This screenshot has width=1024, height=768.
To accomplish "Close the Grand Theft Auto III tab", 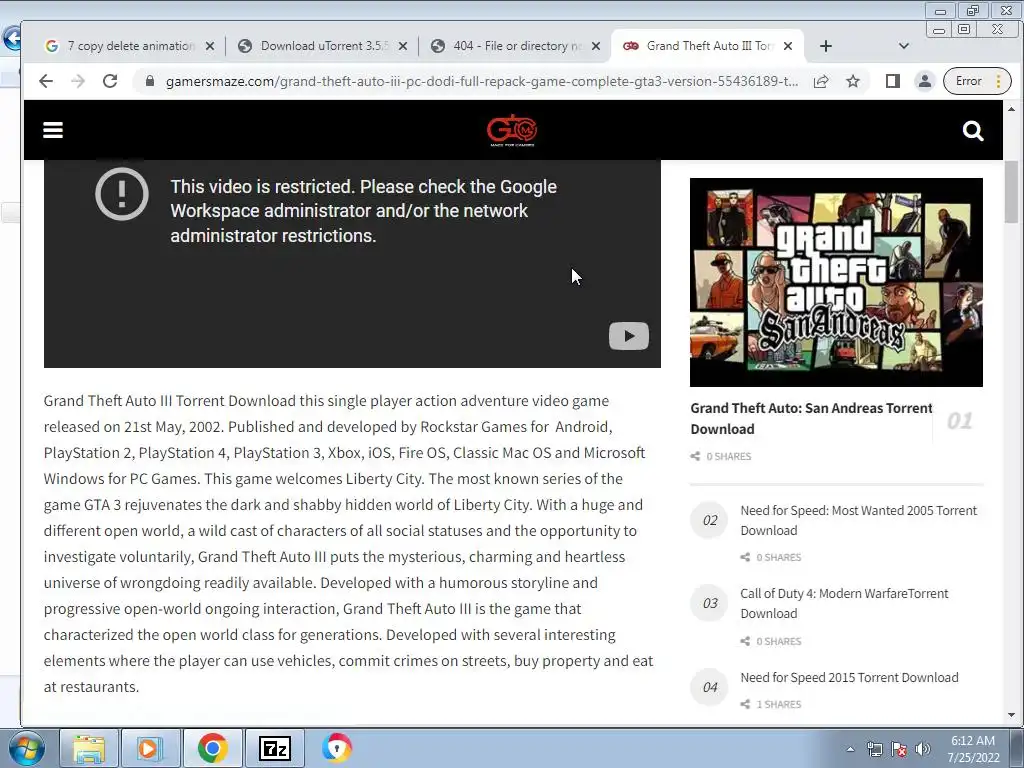I will (788, 46).
